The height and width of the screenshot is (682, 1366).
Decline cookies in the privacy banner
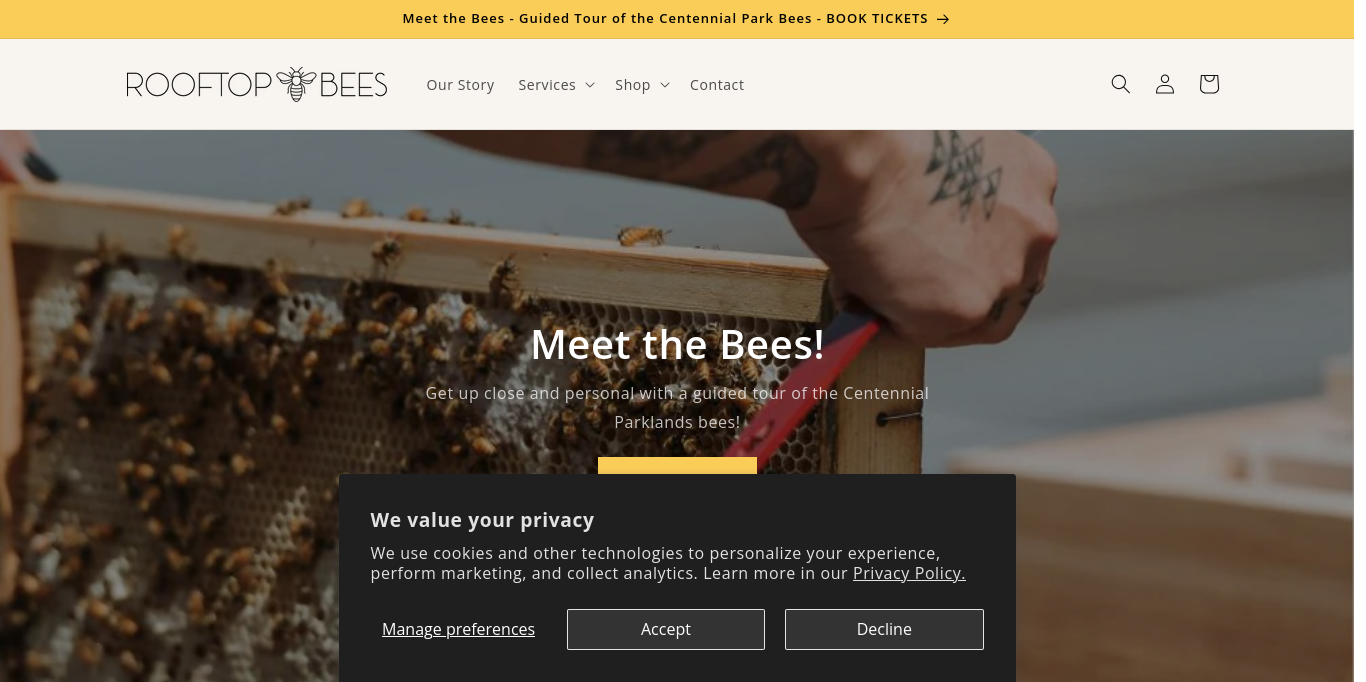click(x=884, y=629)
